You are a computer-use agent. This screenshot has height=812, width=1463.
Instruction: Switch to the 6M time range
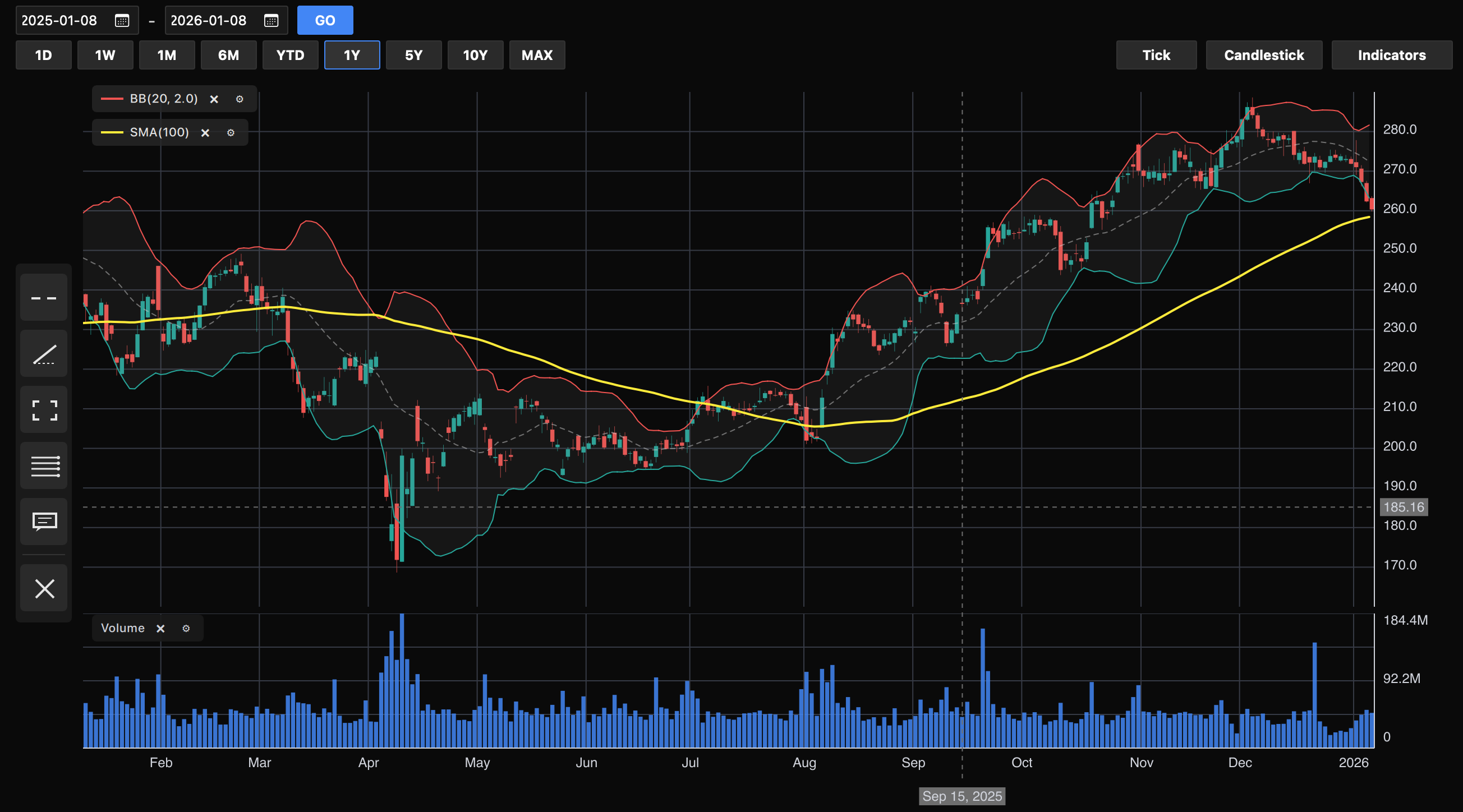pyautogui.click(x=228, y=55)
